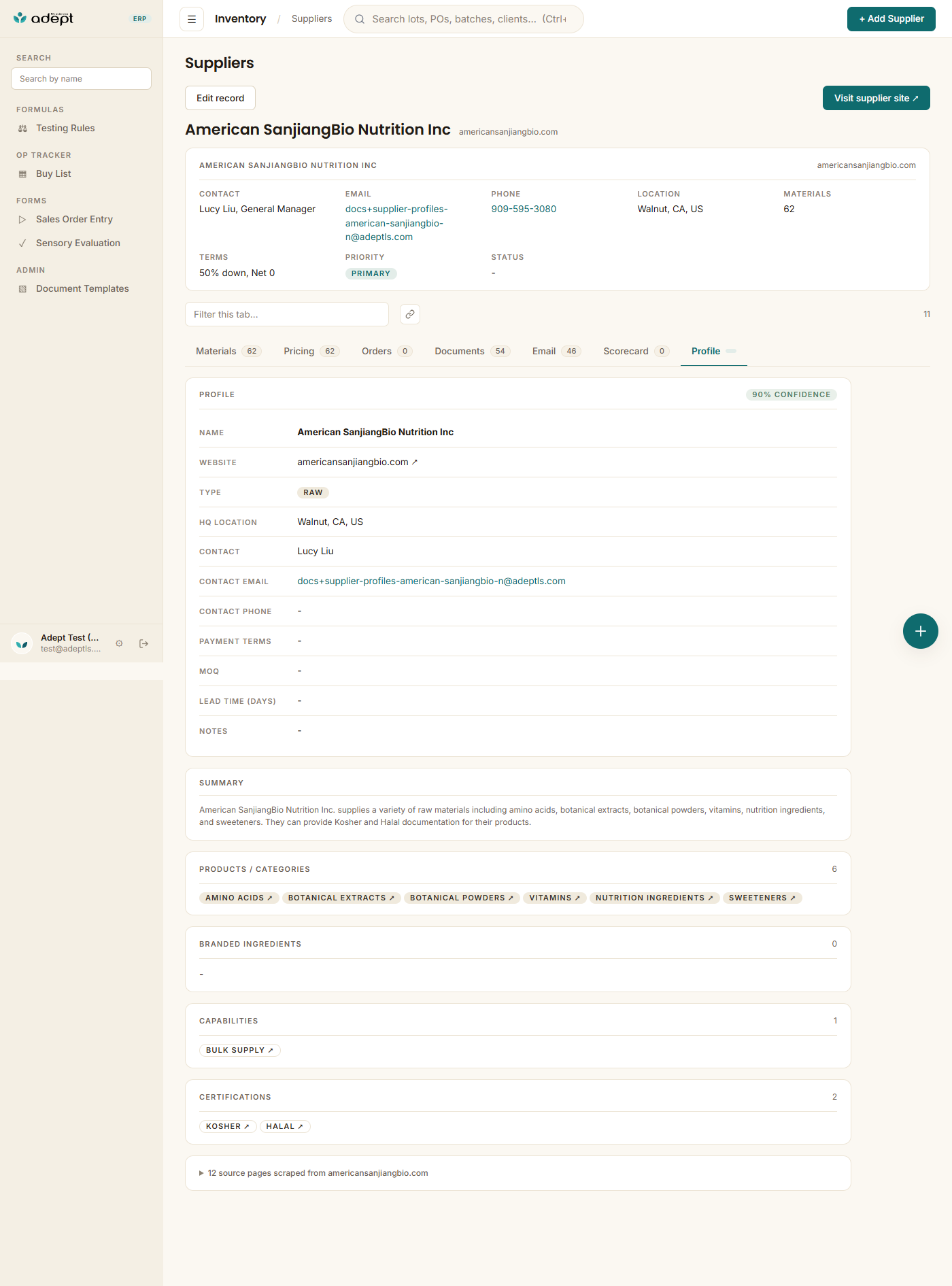Select the Profile tab
Image resolution: width=952 pixels, height=1286 pixels.
coord(714,351)
